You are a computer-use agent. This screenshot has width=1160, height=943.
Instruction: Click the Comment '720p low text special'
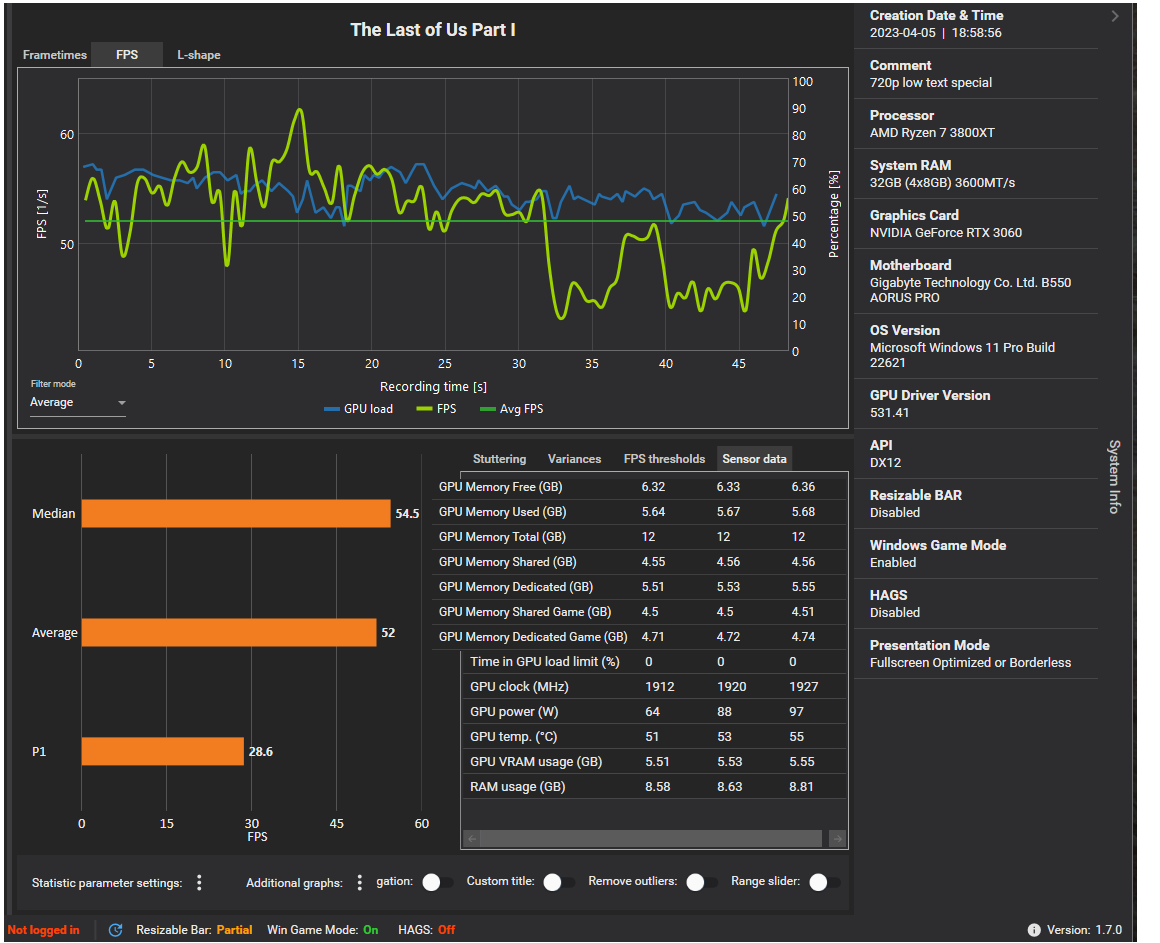pyautogui.click(x=931, y=83)
